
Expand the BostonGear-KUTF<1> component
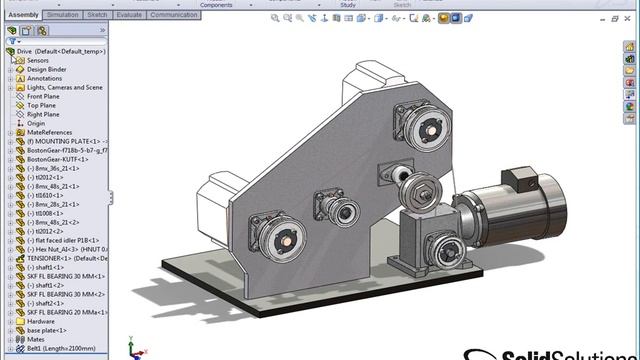coord(11,159)
